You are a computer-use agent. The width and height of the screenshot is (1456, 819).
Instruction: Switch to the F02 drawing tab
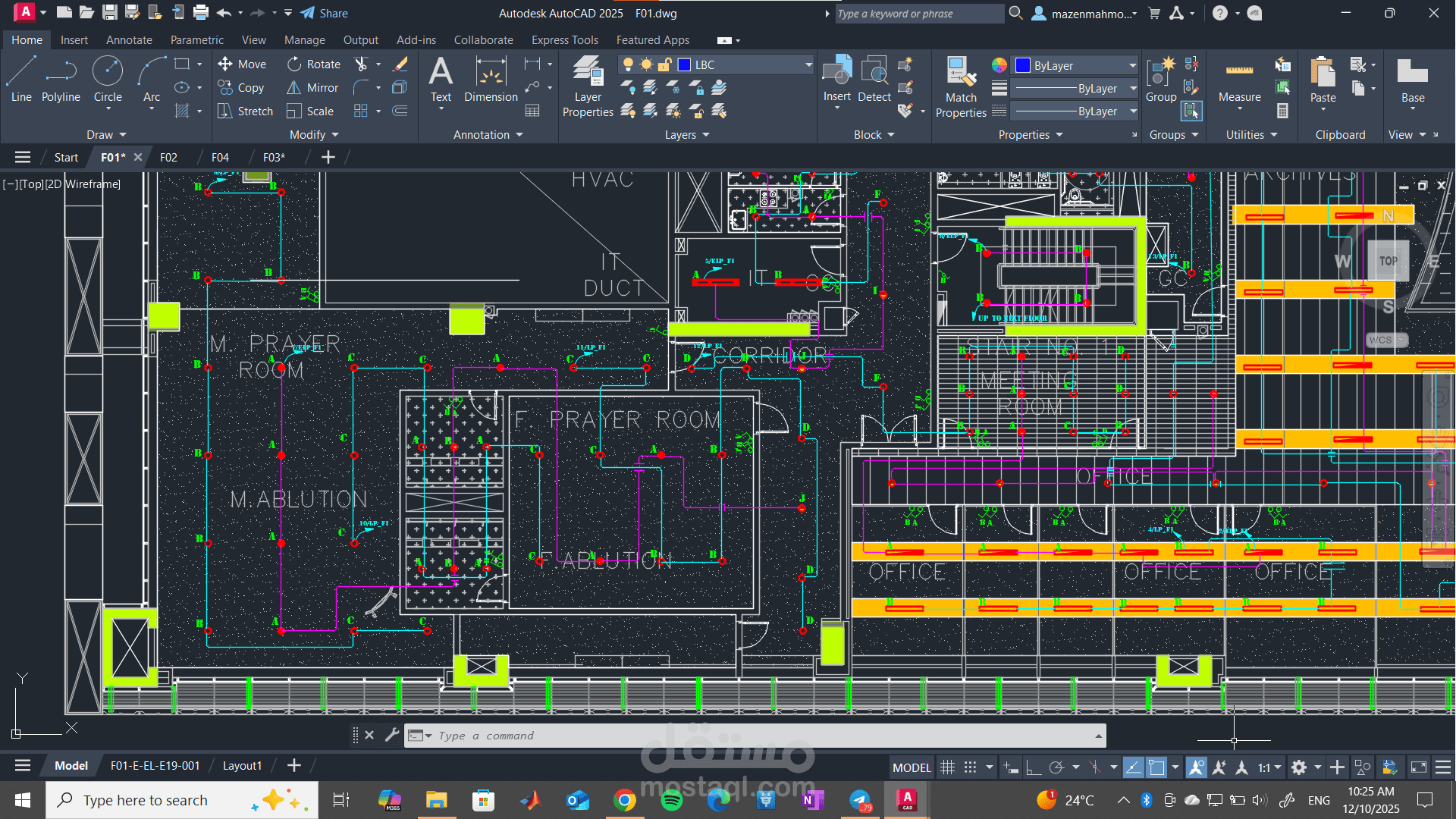tap(168, 157)
